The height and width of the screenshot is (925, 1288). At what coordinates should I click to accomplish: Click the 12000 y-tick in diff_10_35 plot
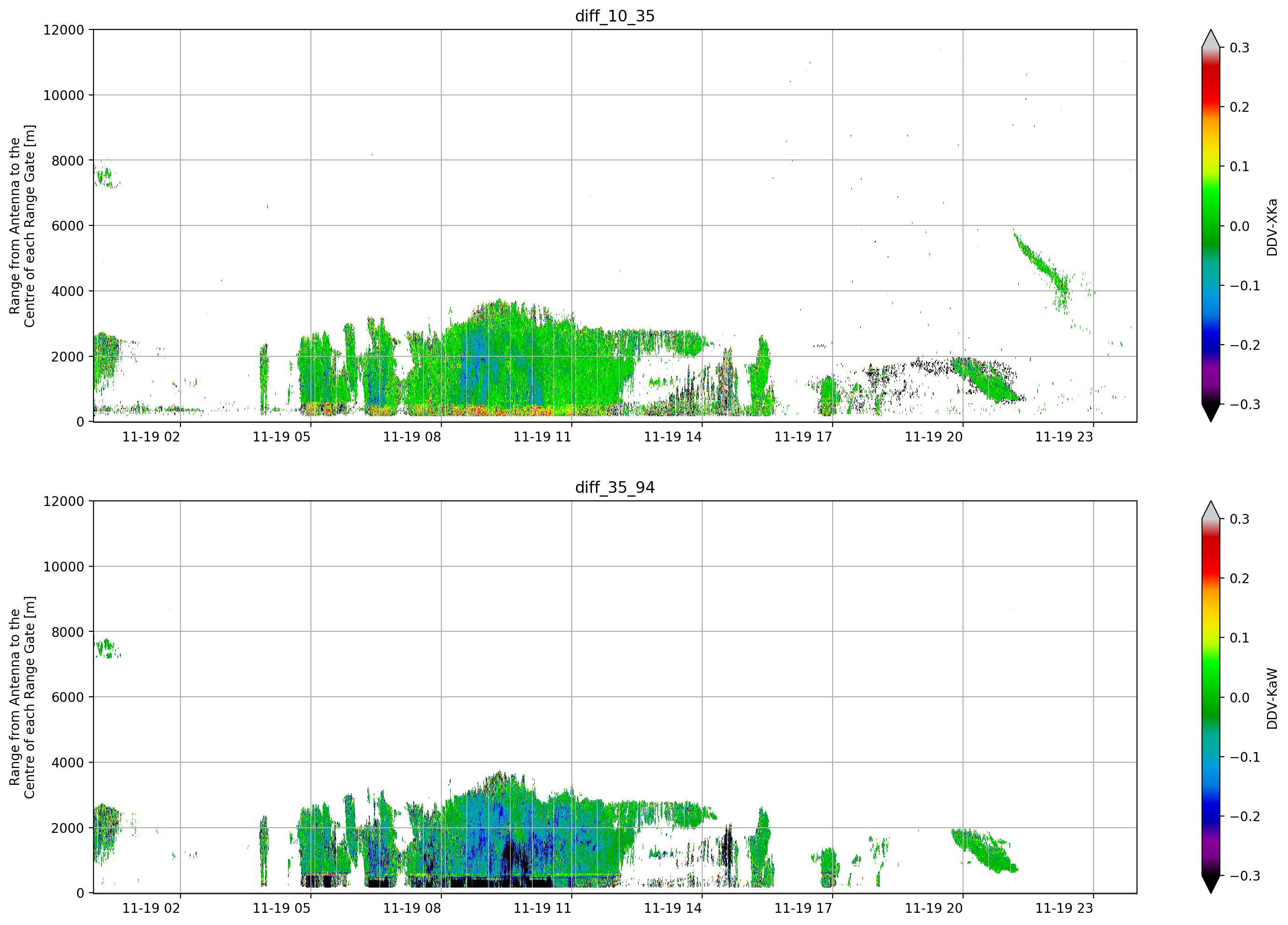64,29
